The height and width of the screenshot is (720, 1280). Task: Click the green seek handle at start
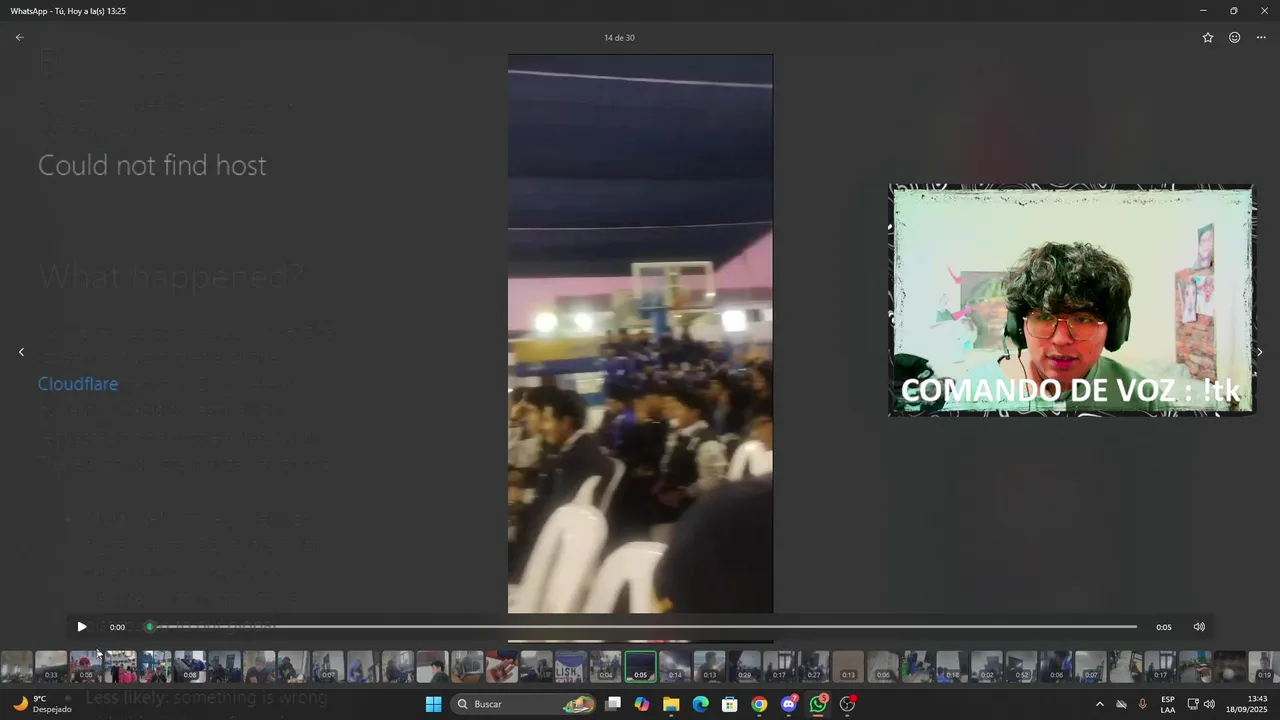pos(150,627)
